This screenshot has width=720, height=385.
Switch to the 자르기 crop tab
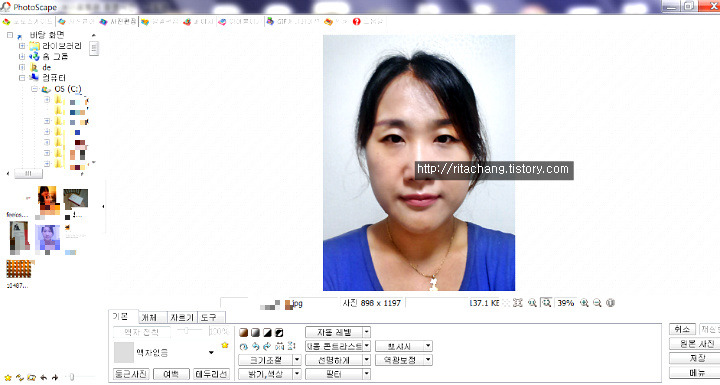coord(182,317)
